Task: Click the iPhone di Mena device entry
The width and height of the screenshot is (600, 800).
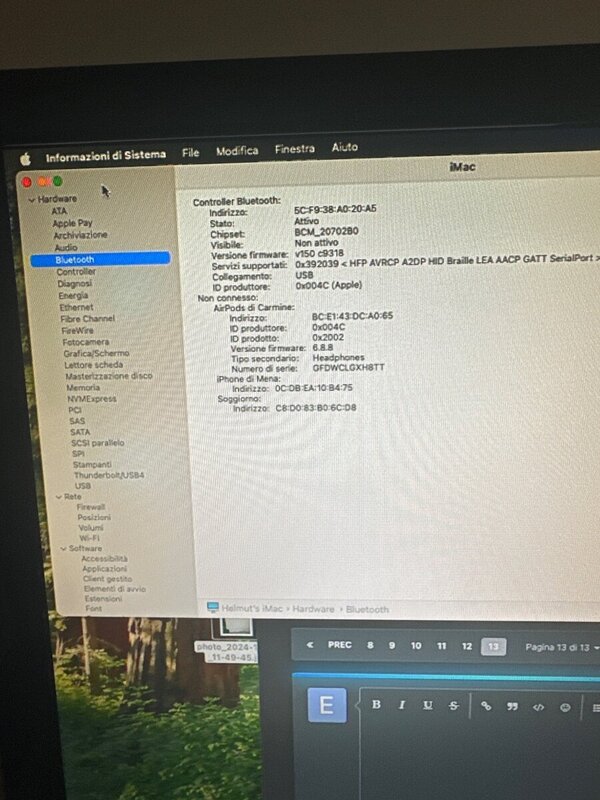Action: point(248,379)
